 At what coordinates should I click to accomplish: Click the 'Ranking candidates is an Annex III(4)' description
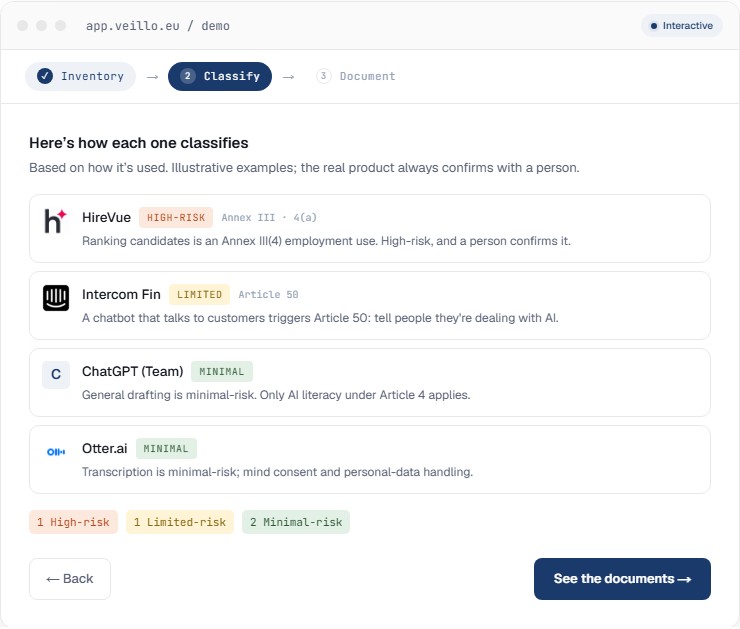tap(326, 241)
